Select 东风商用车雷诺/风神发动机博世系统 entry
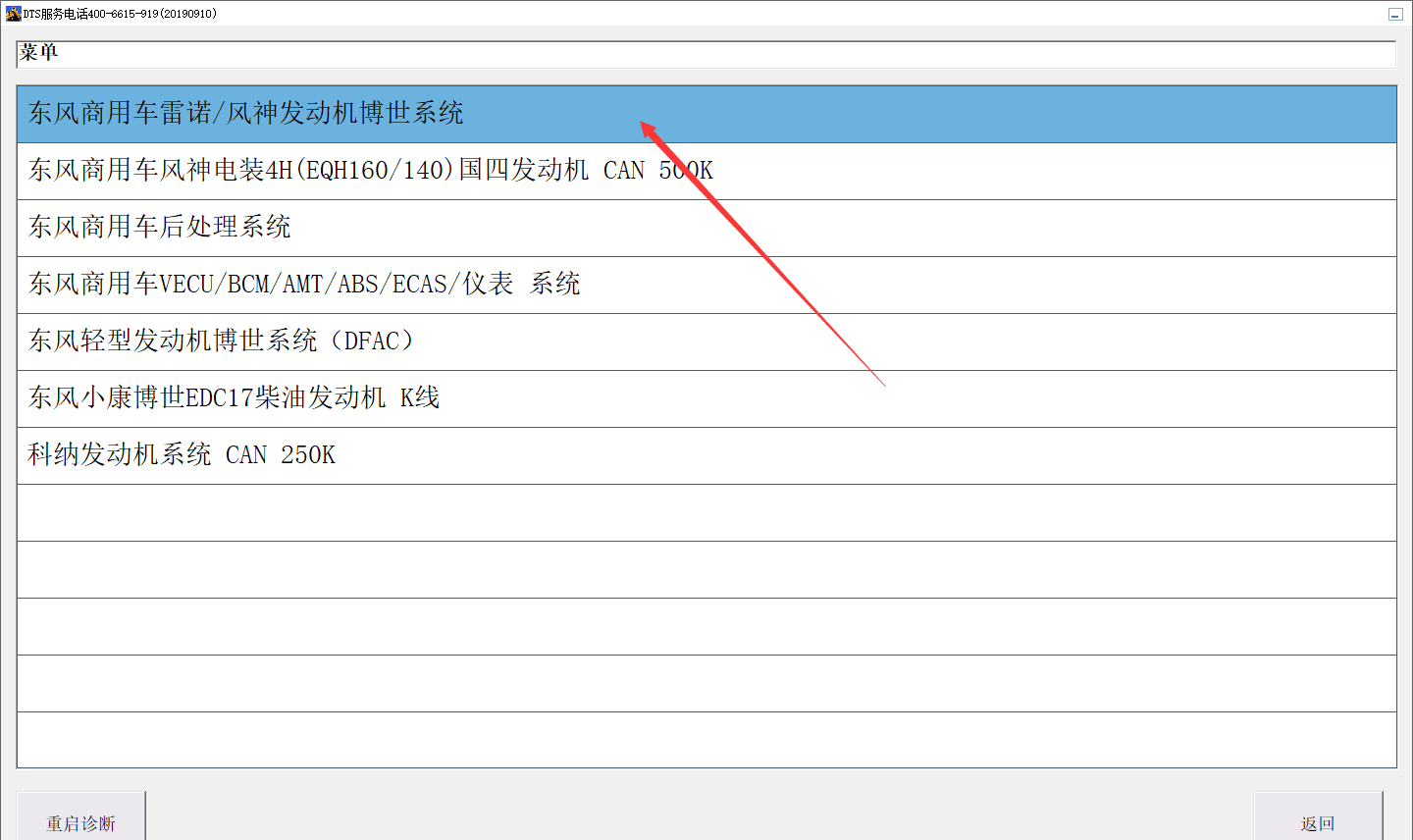The image size is (1413, 840). (706, 114)
